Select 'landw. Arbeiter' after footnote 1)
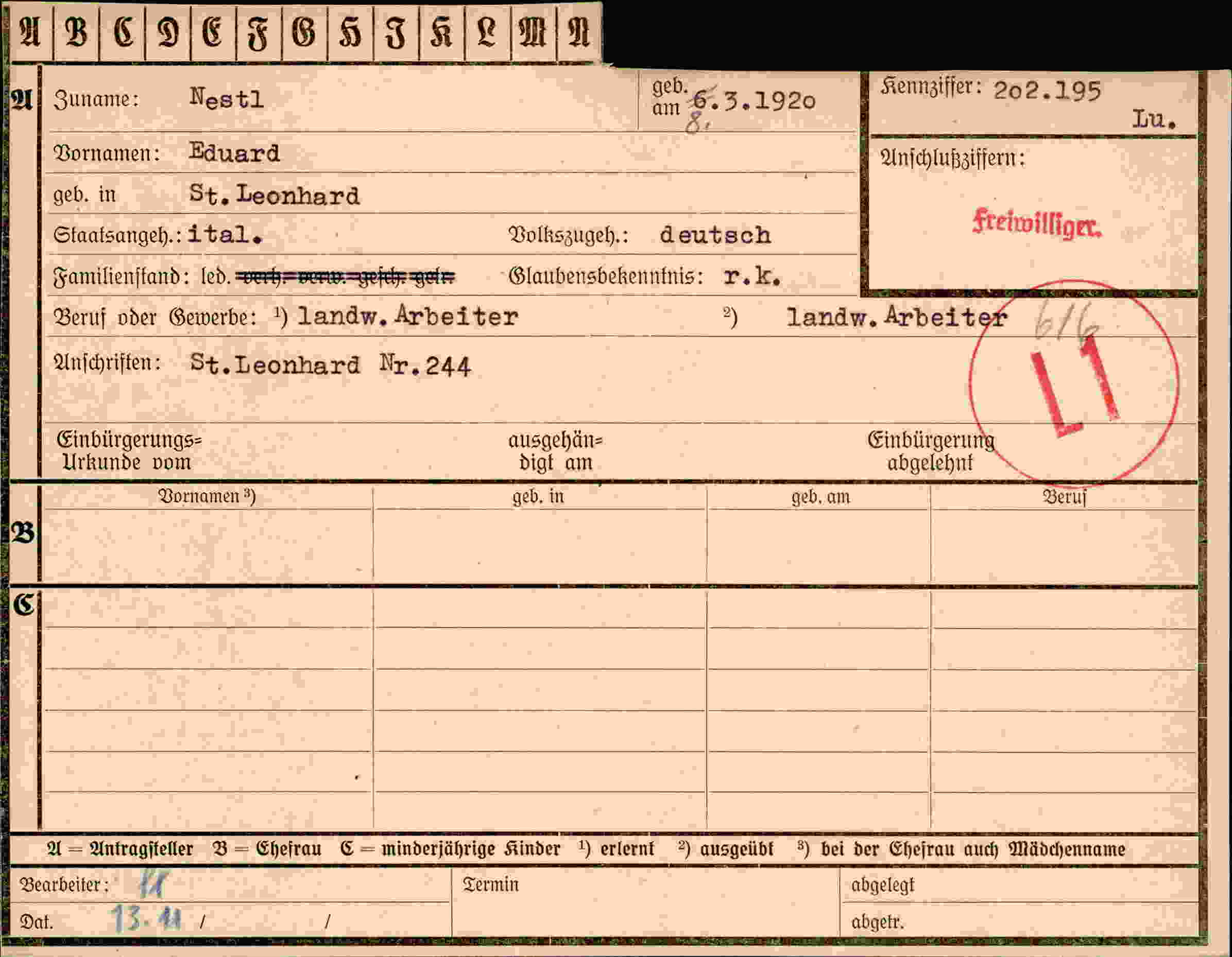 click(x=407, y=317)
